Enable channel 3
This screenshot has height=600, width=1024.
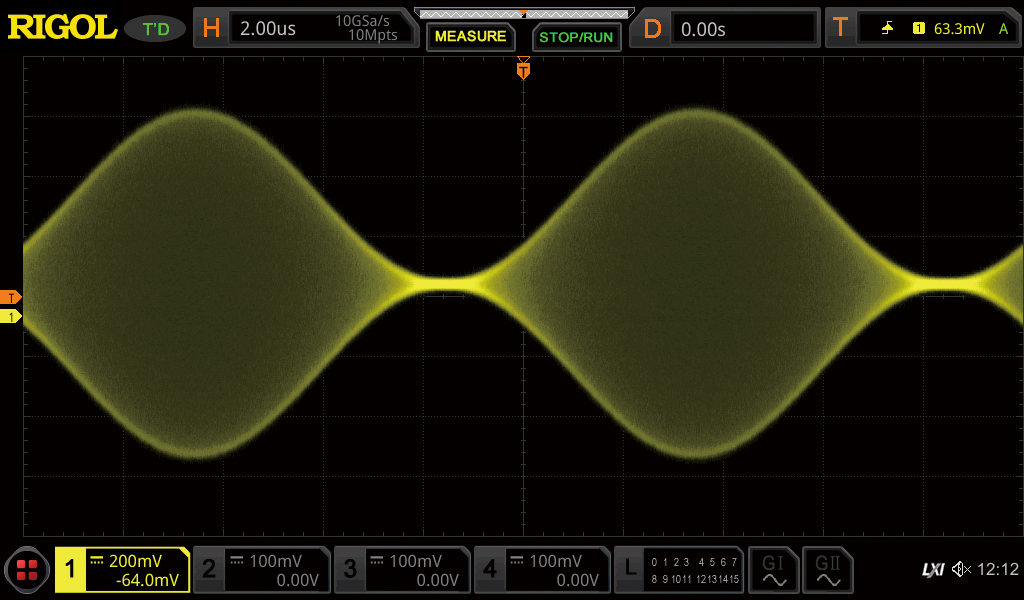(x=402, y=570)
